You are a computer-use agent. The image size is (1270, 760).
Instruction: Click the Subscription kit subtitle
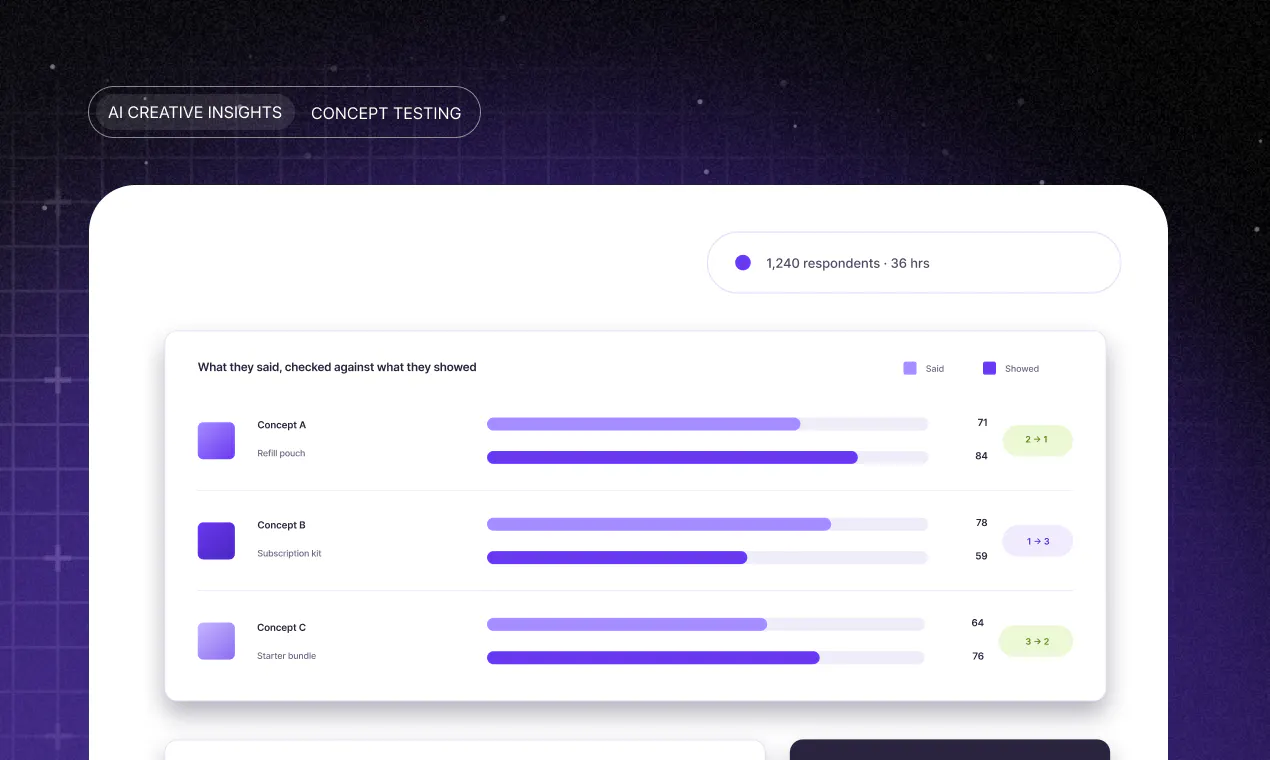289,553
